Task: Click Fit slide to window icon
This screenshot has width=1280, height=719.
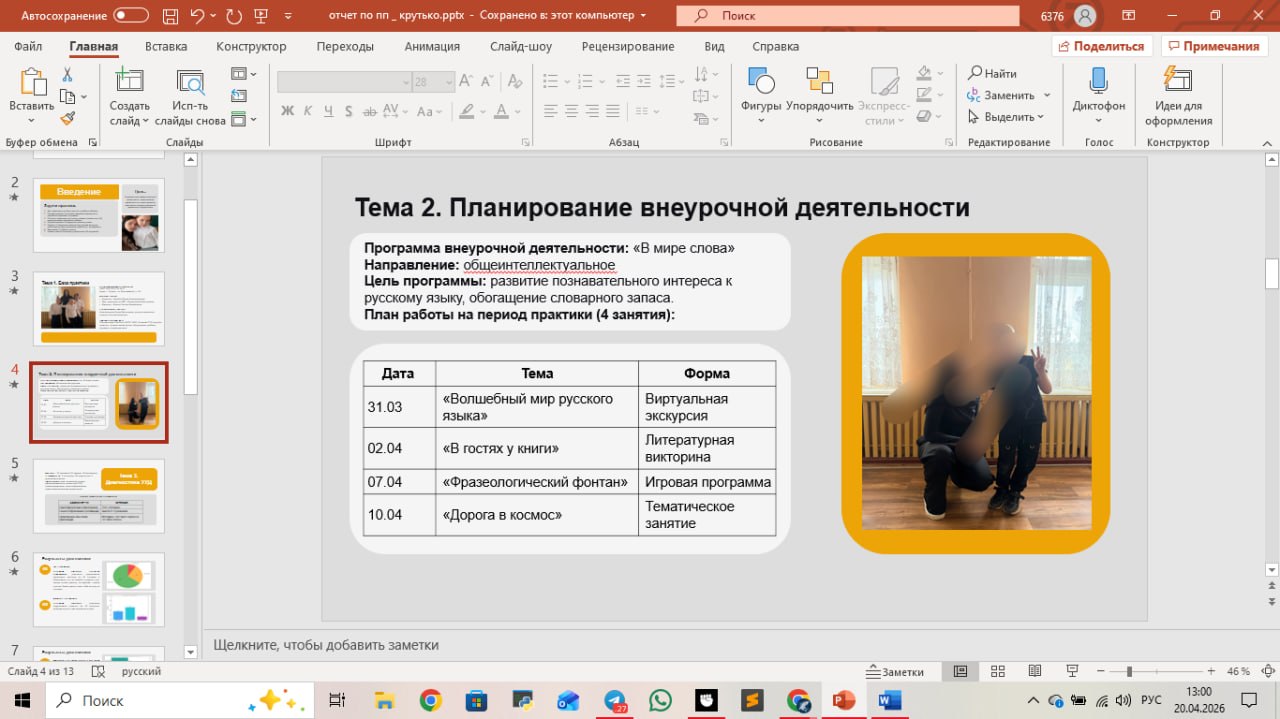Action: pyautogui.click(x=1267, y=672)
